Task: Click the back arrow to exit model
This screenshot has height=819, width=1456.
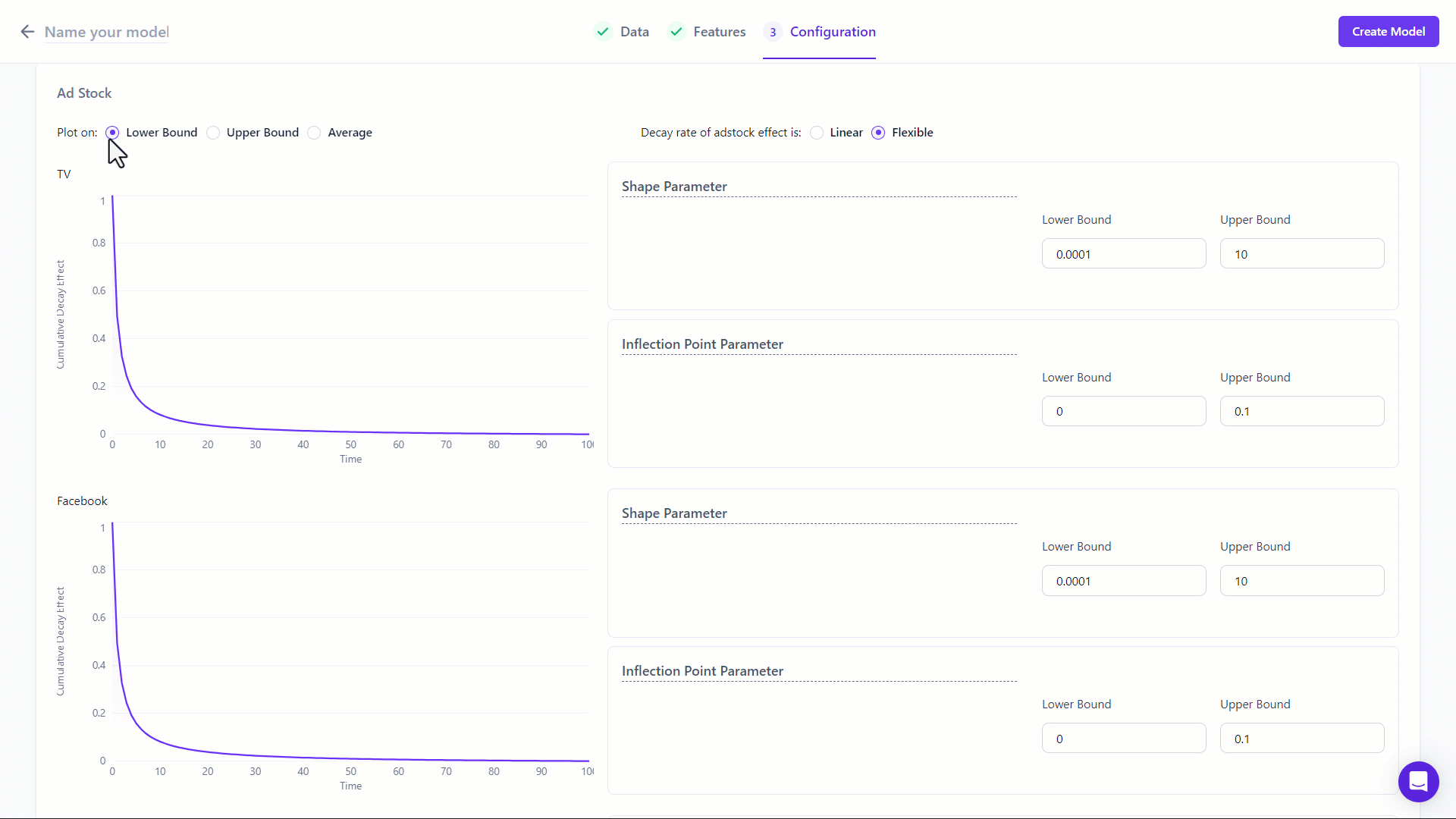Action: point(27,31)
